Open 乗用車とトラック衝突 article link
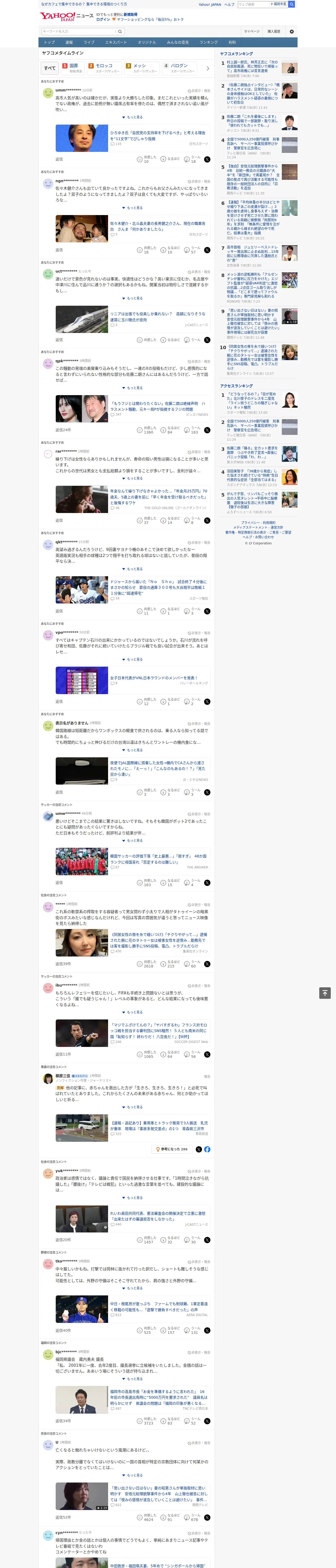The width and height of the screenshot is (336, 1568). point(159,1126)
